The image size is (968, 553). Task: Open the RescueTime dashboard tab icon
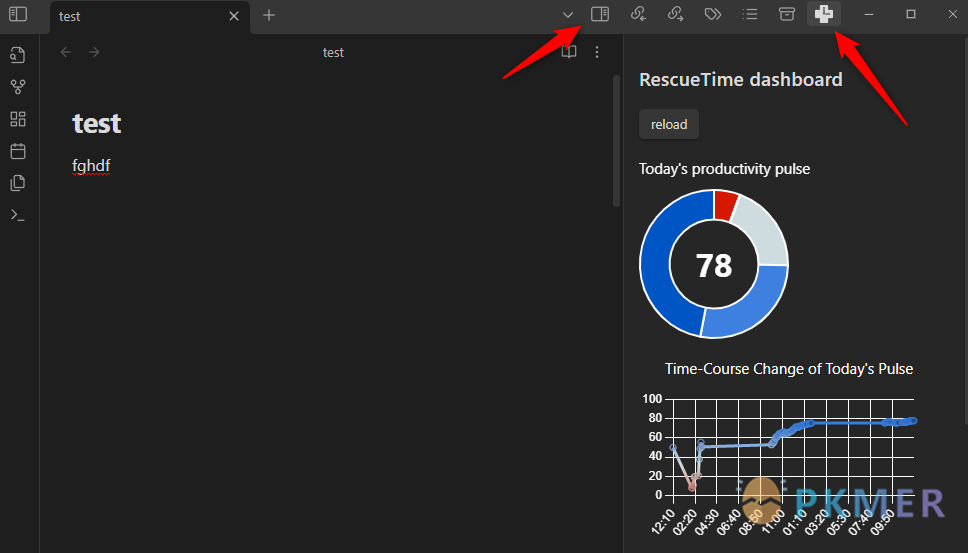[823, 14]
